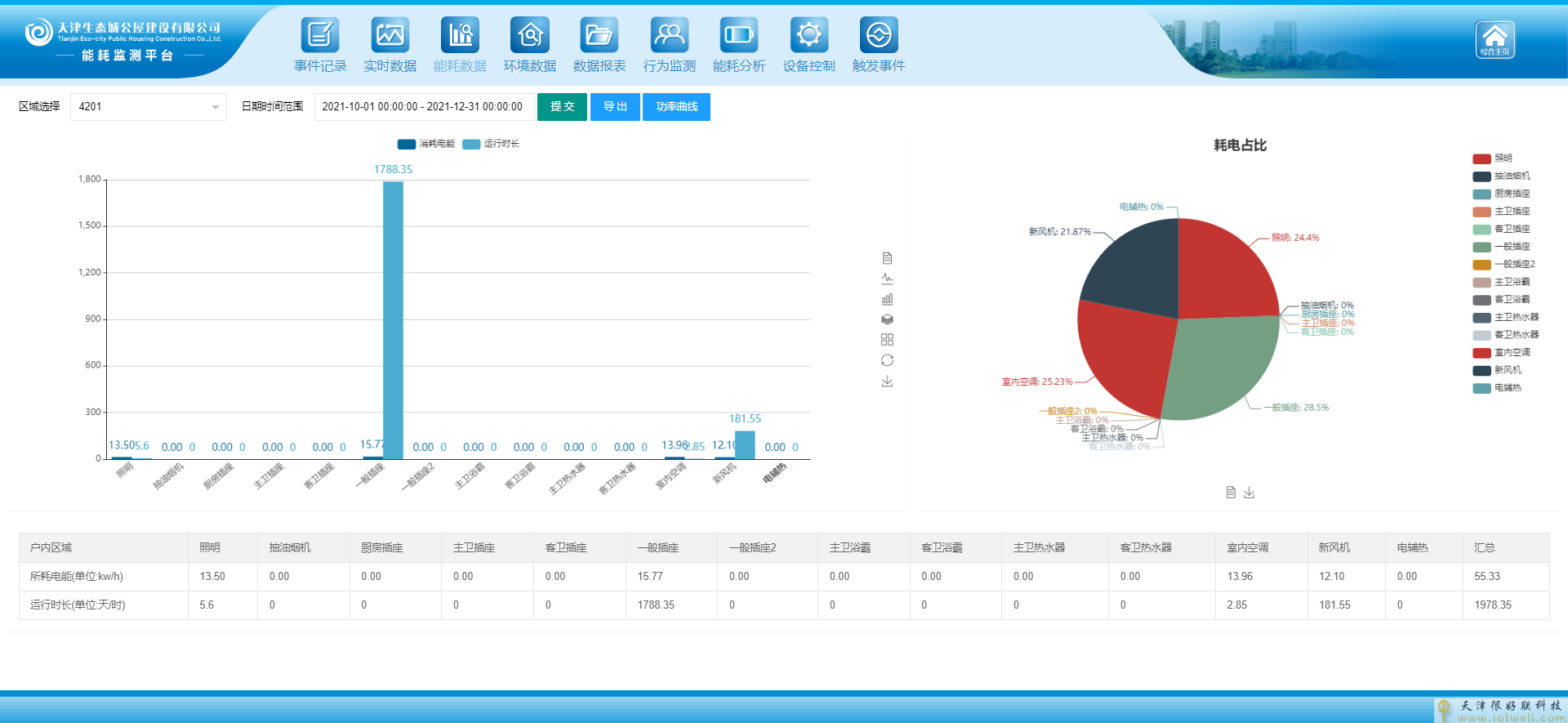Screen dimensions: 1568x723
Task: Open the date time range picker
Action: [x=423, y=107]
